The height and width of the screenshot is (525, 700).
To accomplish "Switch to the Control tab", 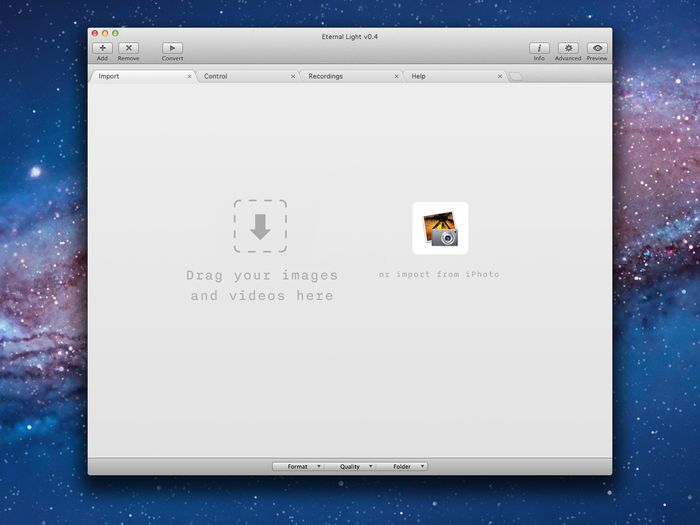I will (248, 76).
